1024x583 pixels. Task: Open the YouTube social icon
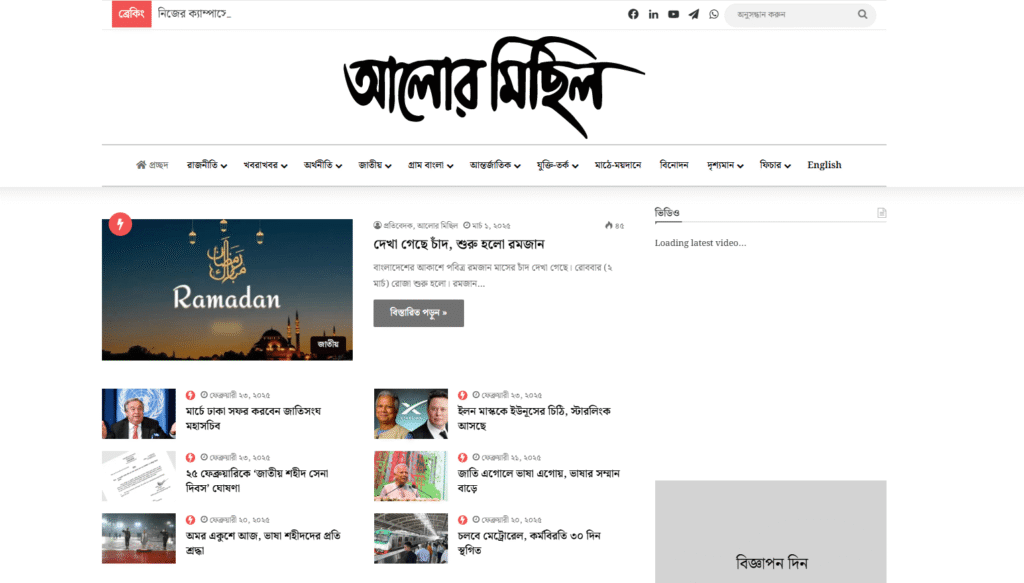(673, 14)
